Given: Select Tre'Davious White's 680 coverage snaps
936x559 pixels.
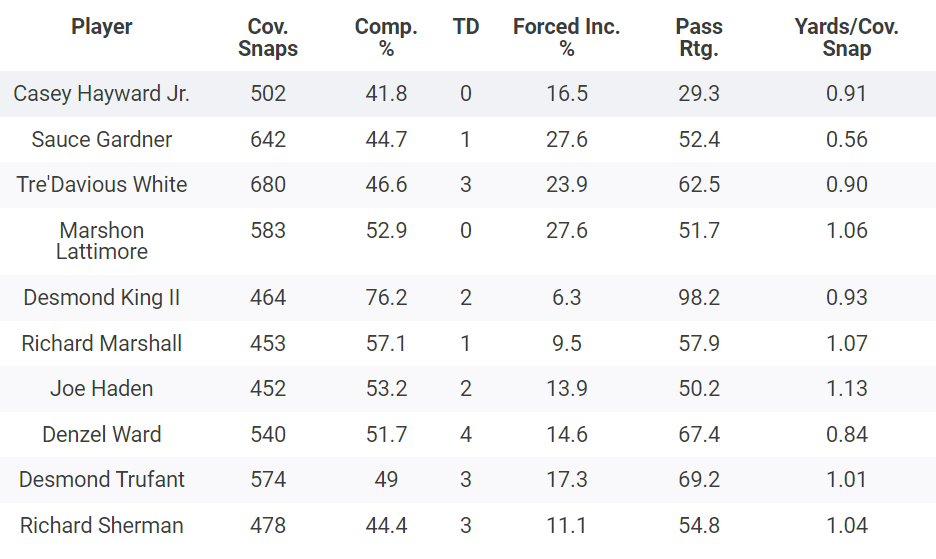Looking at the screenshot, I should click(x=268, y=185).
